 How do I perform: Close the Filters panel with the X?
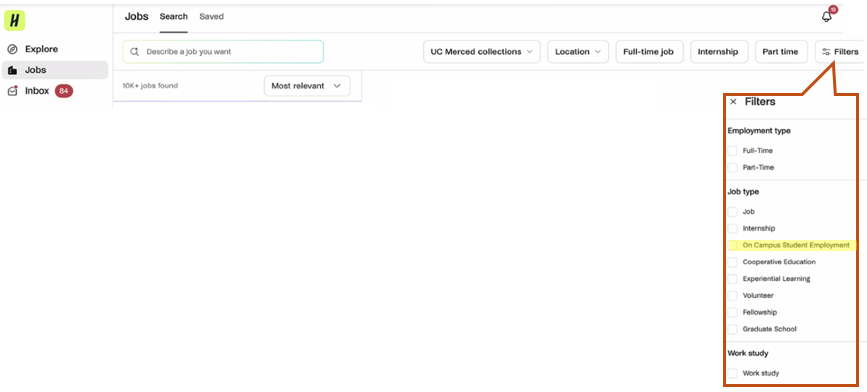733,102
